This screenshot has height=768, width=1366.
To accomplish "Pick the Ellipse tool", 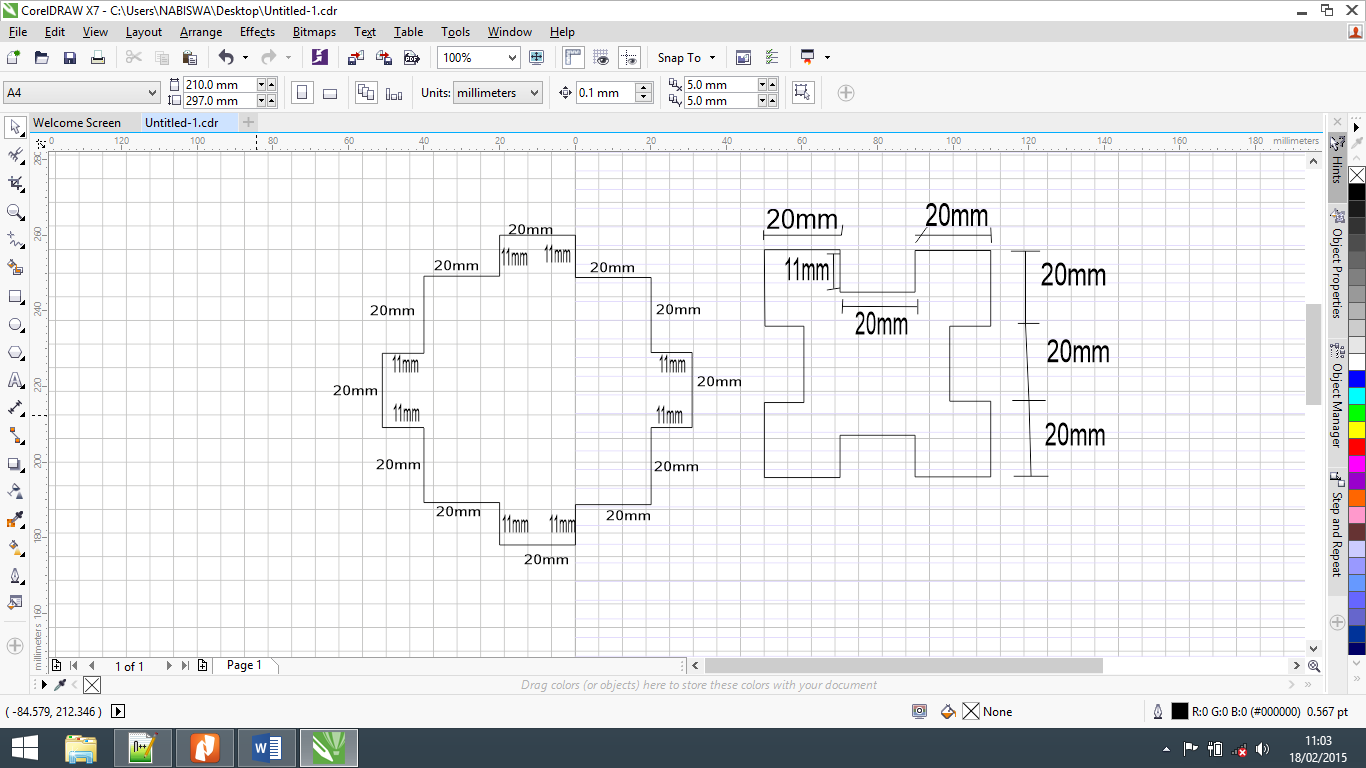I will [15, 325].
